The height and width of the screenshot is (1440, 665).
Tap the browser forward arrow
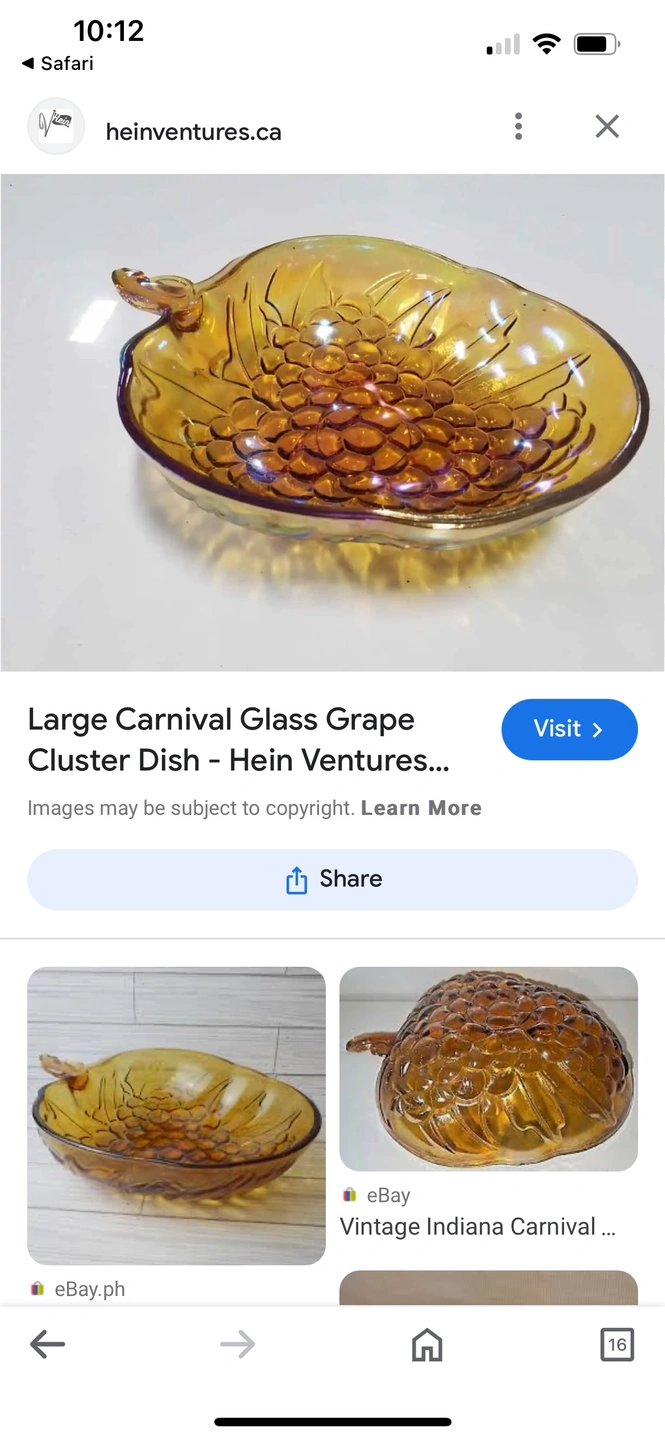[237, 1345]
